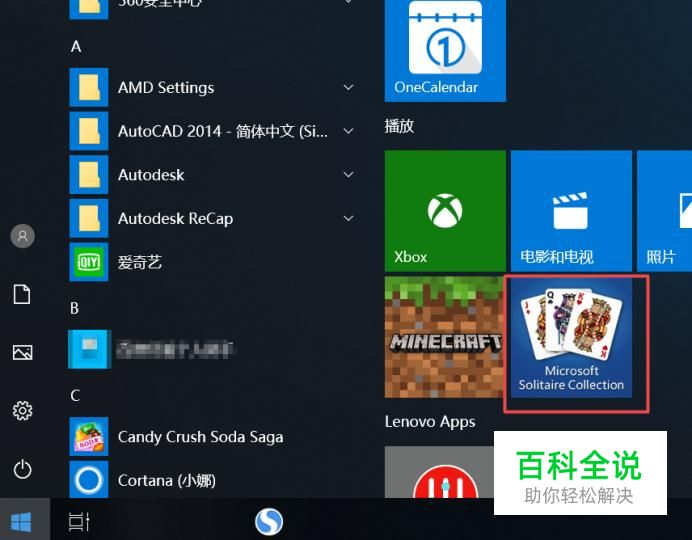This screenshot has height=540, width=692.
Task: Open the blurred app under B
Action: click(x=90, y=349)
